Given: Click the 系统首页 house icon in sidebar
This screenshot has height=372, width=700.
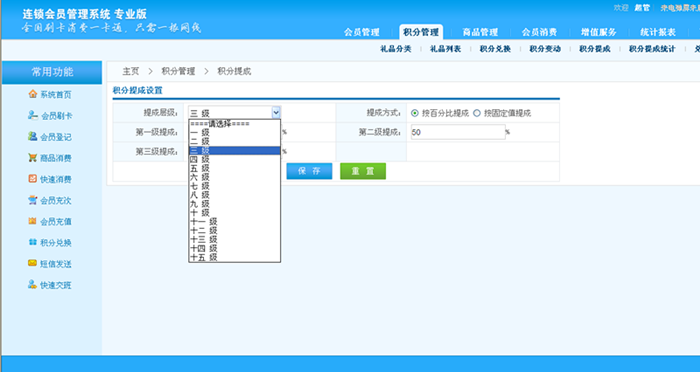Looking at the screenshot, I should point(33,94).
